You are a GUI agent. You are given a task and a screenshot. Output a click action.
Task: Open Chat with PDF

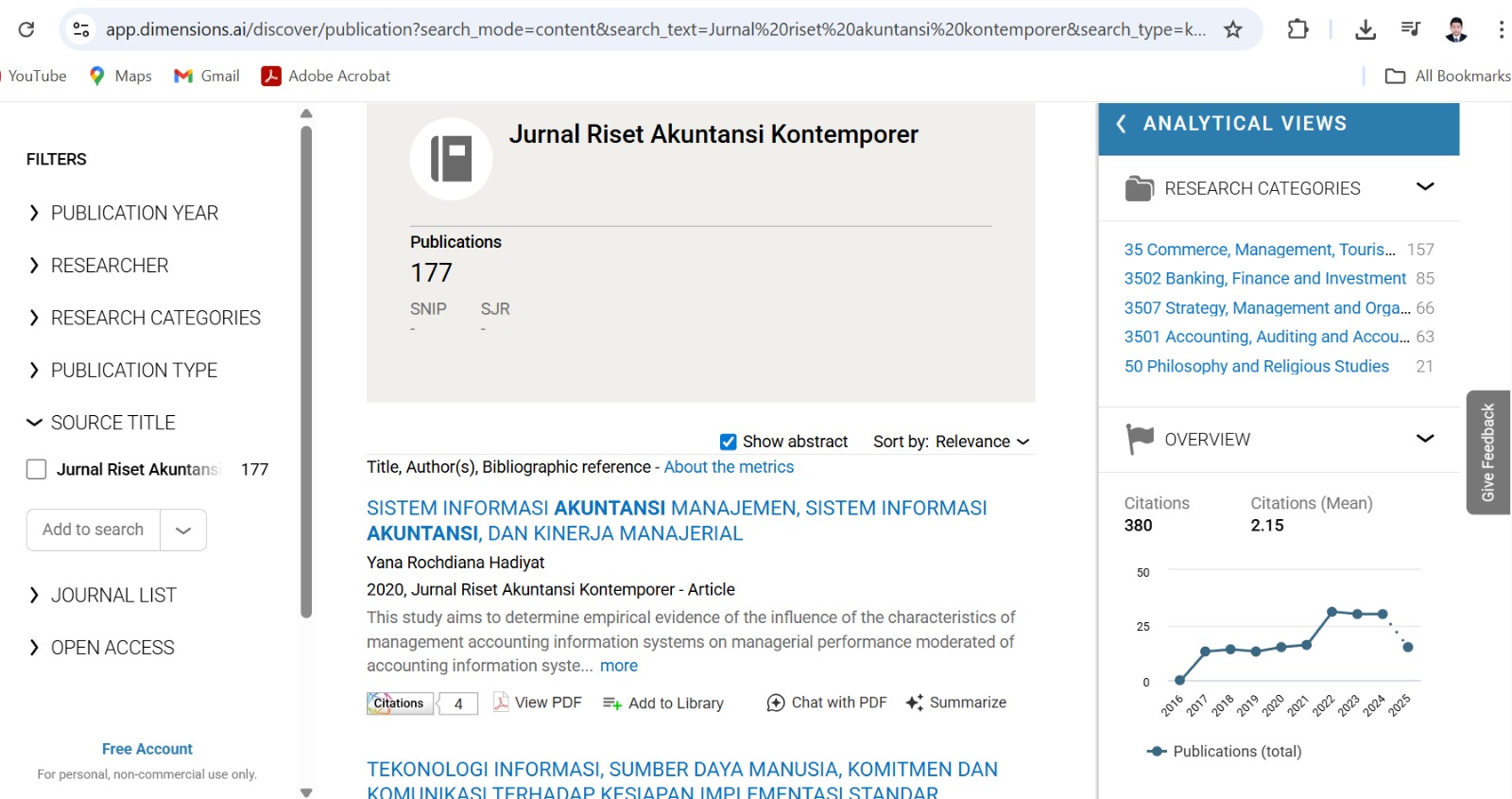tap(827, 703)
